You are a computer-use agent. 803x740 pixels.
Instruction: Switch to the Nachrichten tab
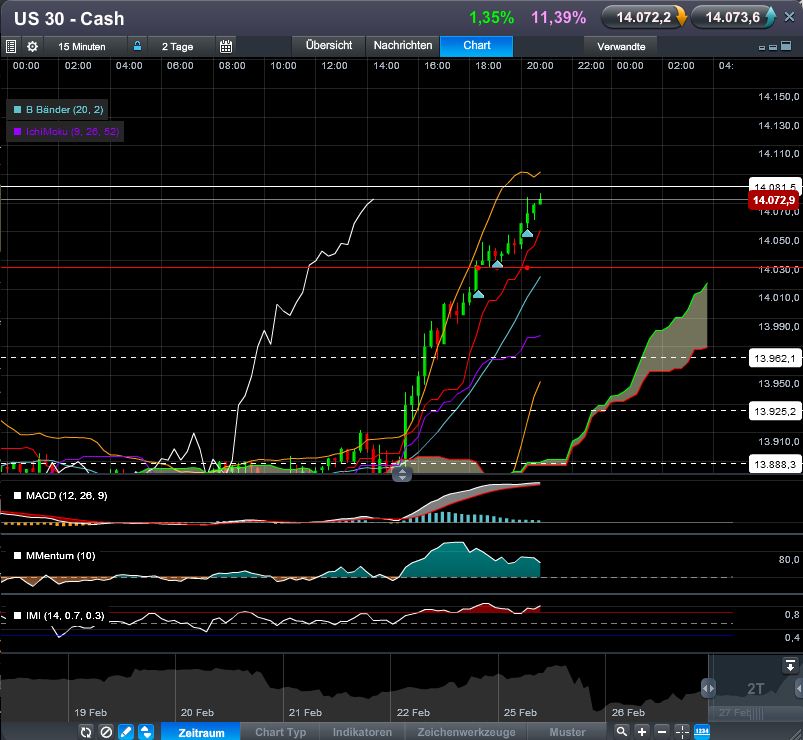tap(403, 46)
